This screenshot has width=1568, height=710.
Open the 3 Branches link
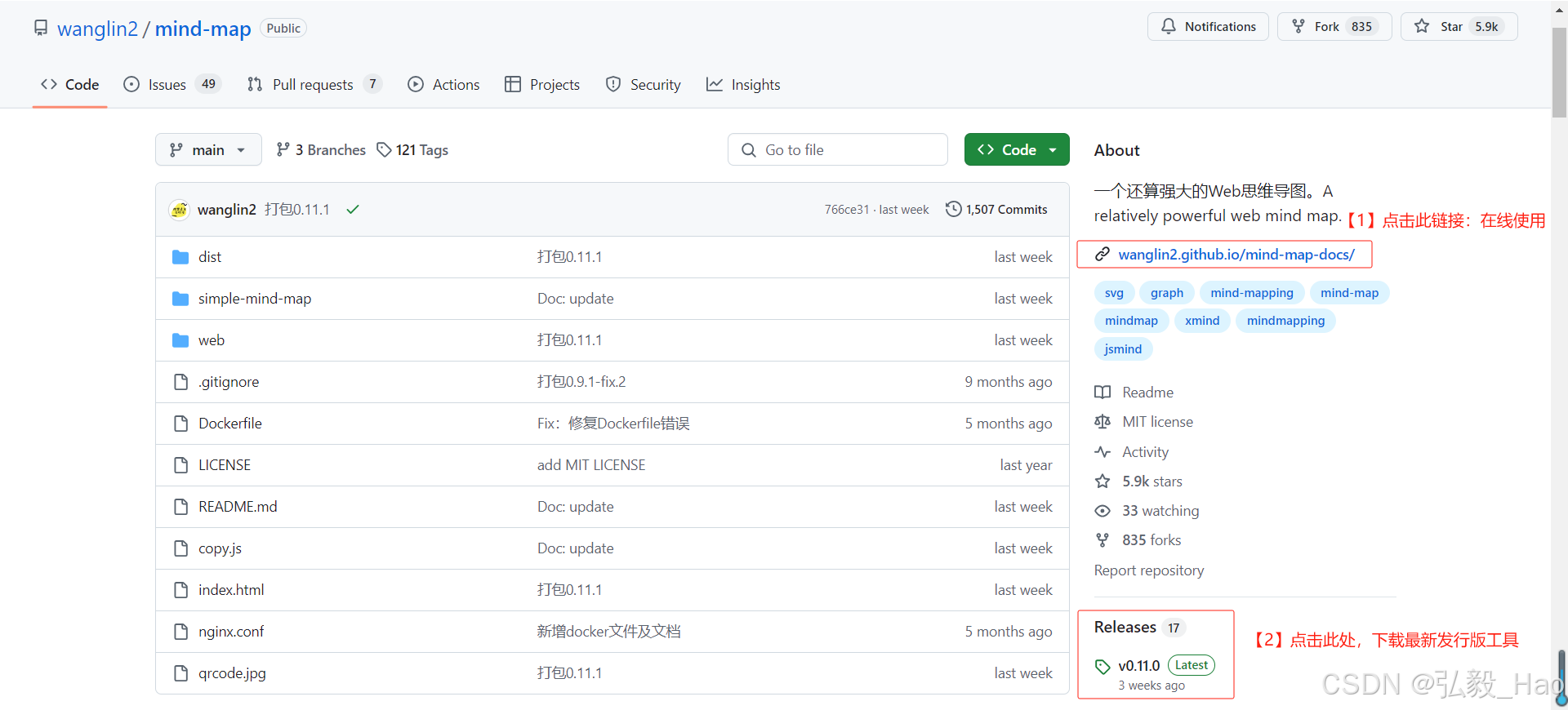tap(321, 150)
